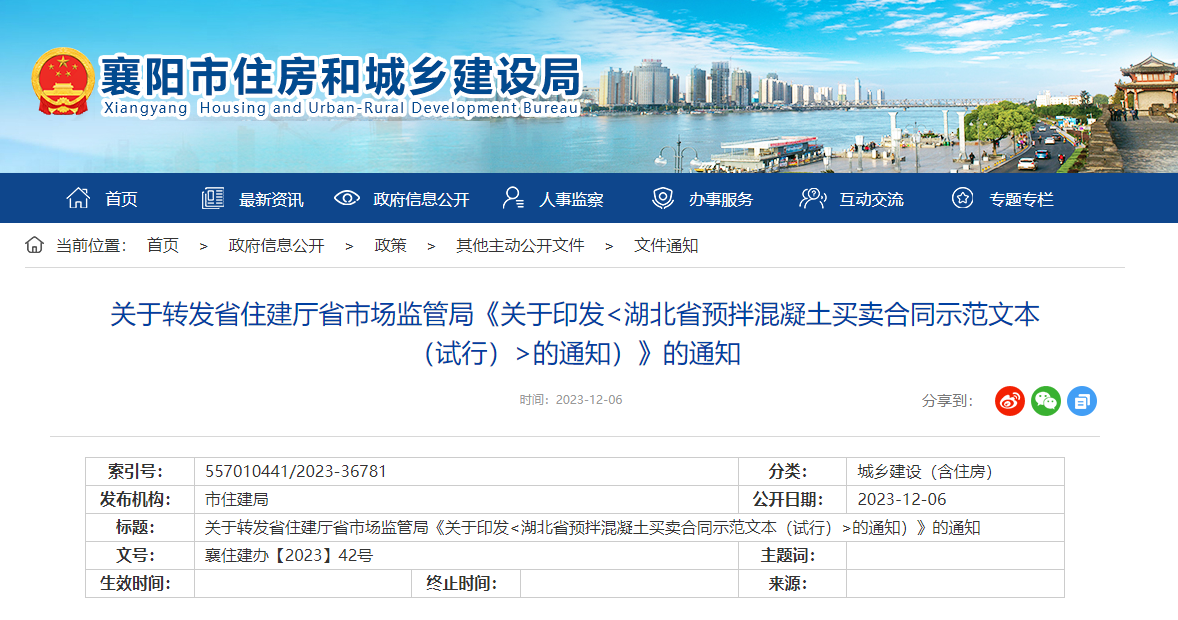Click the eye icon for government disclosure

[346, 198]
